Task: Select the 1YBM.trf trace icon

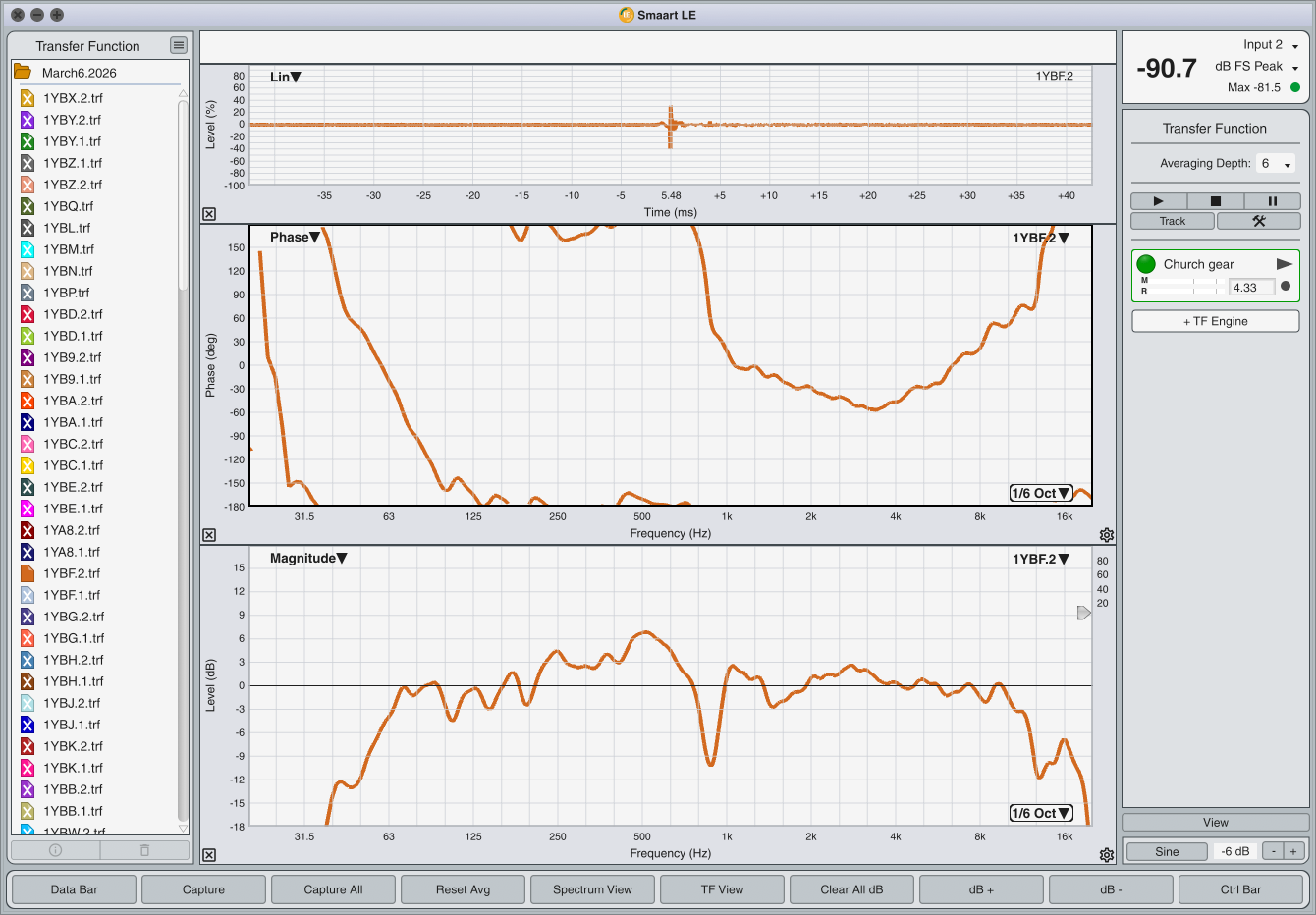Action: click(27, 249)
